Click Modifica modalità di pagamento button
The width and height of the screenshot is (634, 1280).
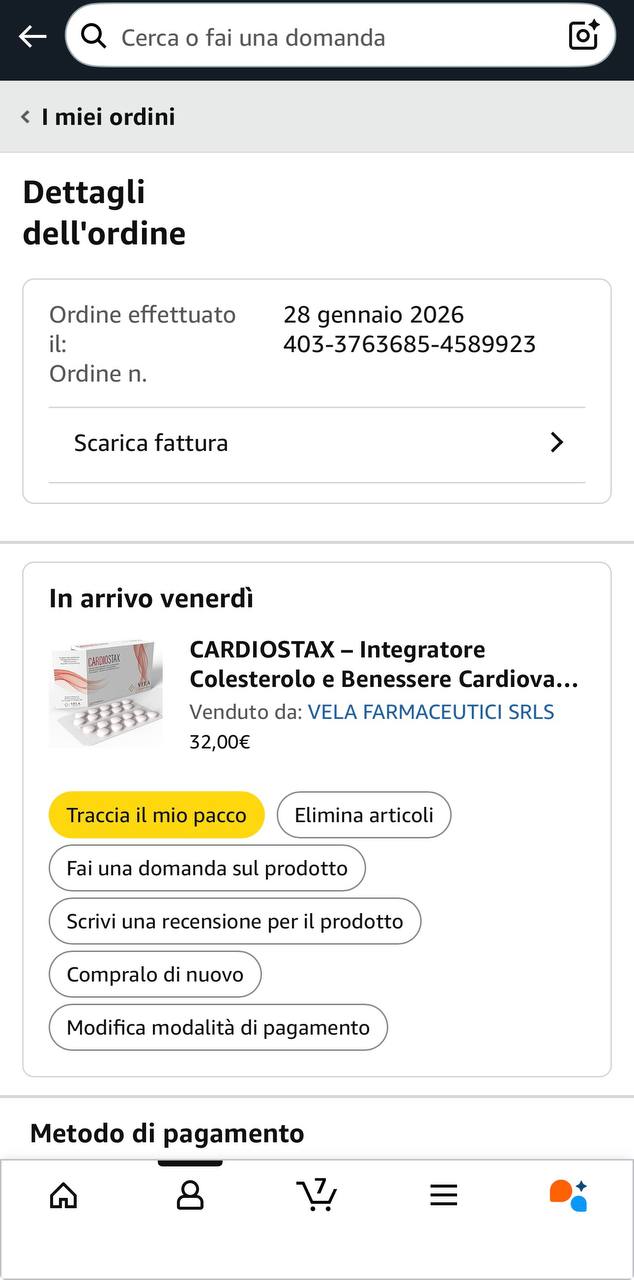pos(218,1027)
